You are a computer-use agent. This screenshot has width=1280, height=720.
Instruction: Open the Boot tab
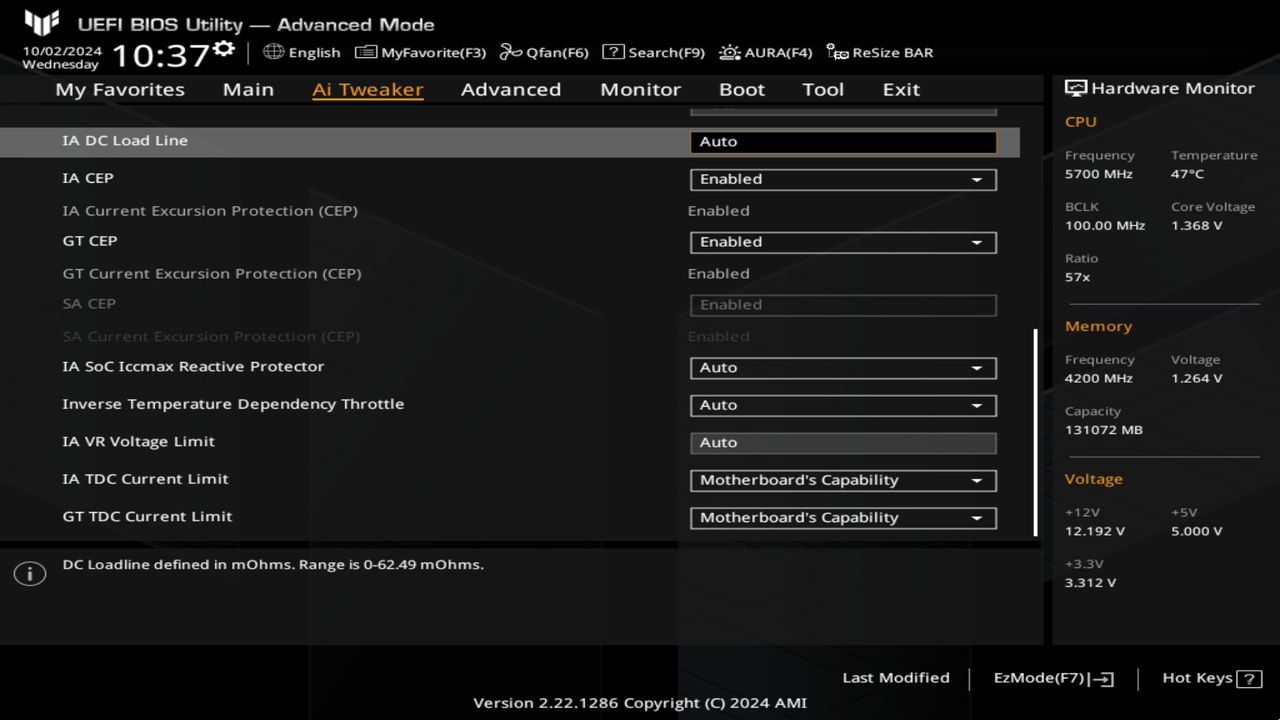pos(742,90)
